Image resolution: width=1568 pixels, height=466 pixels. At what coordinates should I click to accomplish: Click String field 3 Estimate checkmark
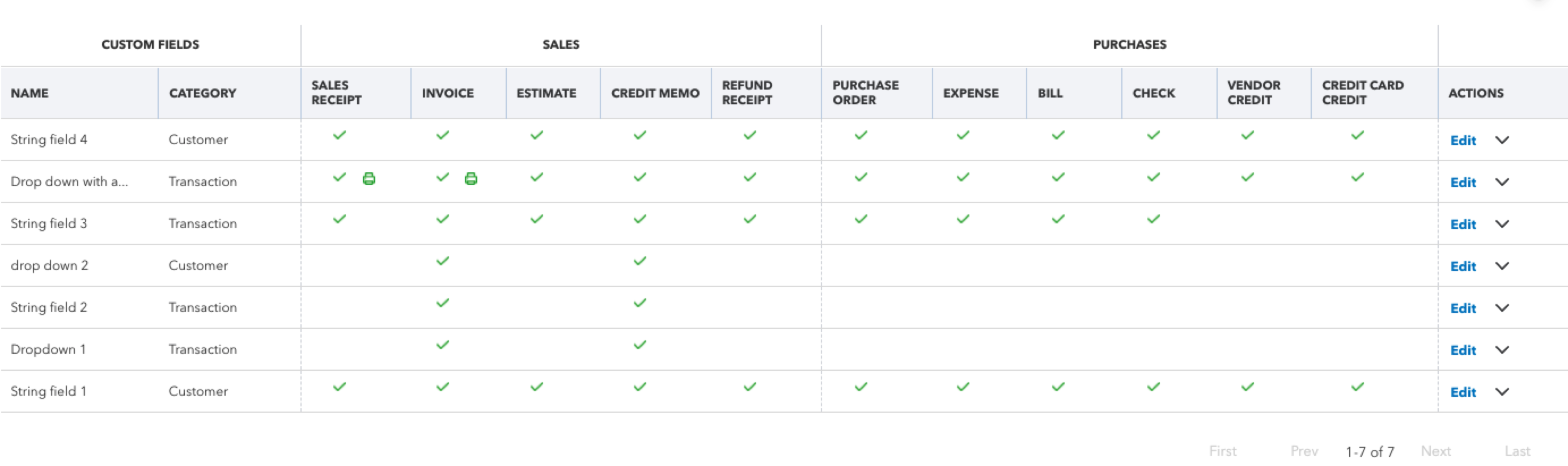536,219
